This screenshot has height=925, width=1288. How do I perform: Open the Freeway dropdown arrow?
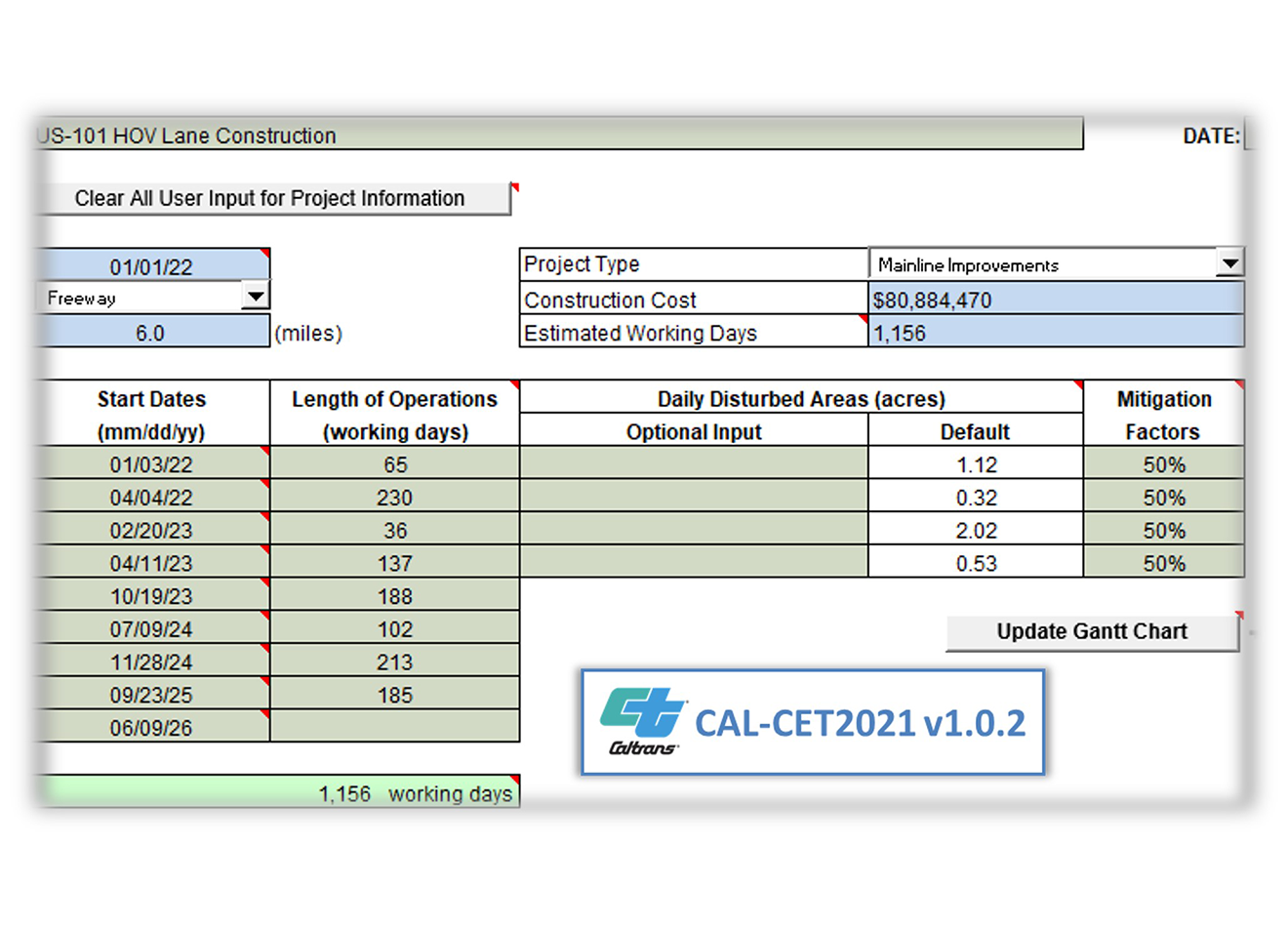coord(255,297)
